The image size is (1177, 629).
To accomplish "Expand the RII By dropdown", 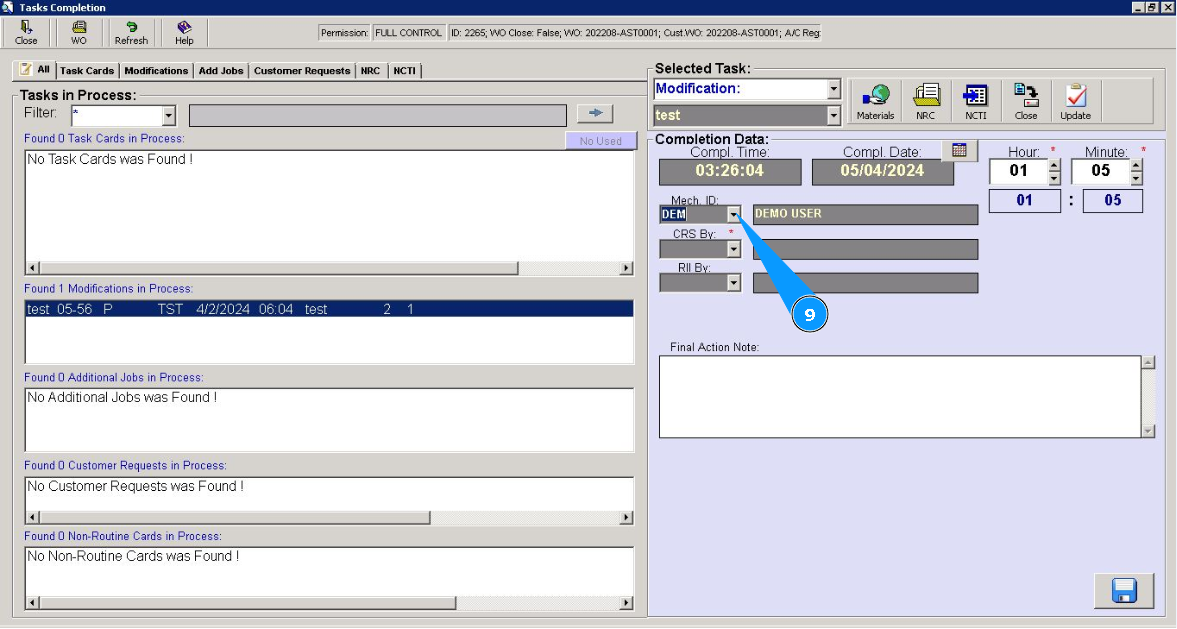I will (x=733, y=282).
